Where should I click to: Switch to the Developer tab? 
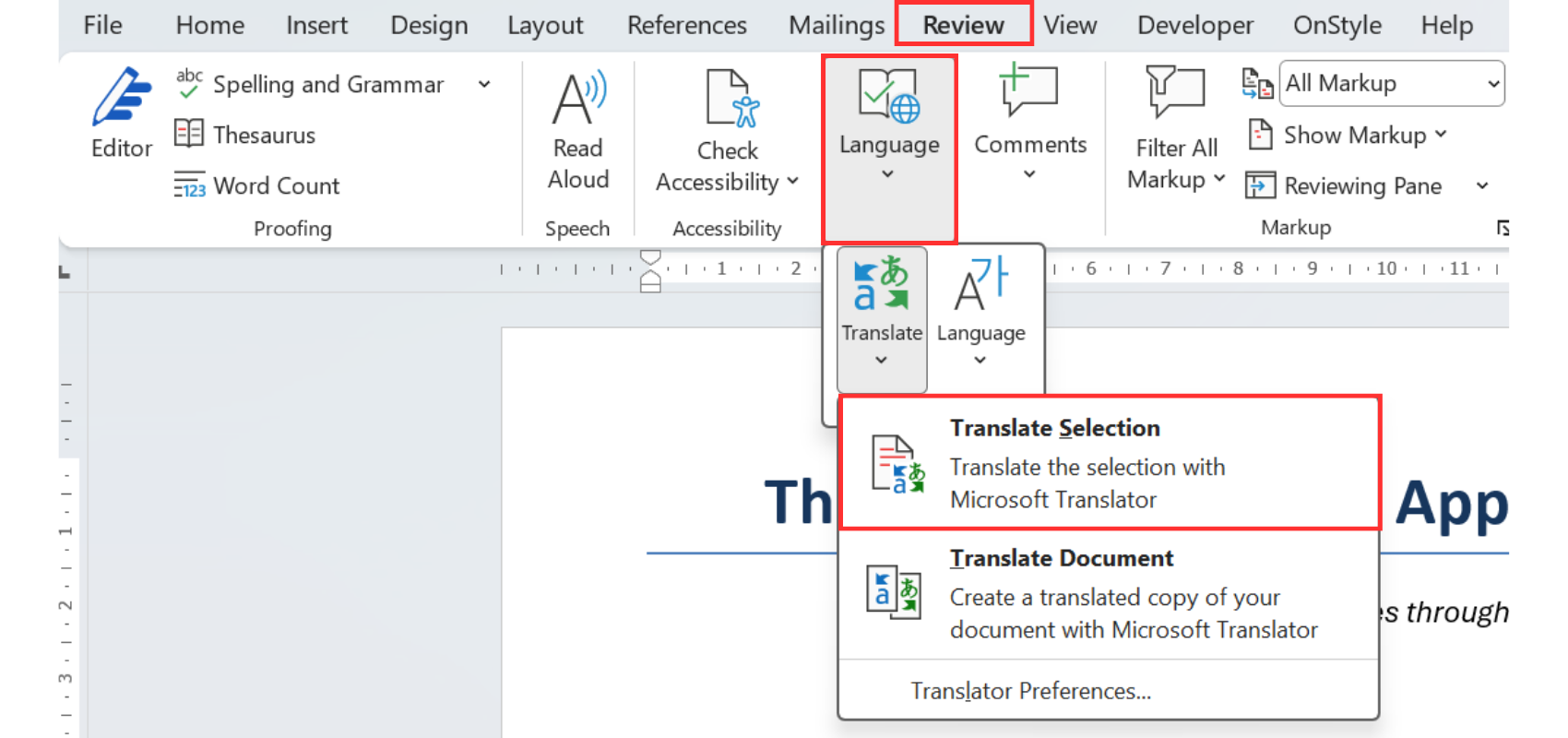coord(1195,25)
